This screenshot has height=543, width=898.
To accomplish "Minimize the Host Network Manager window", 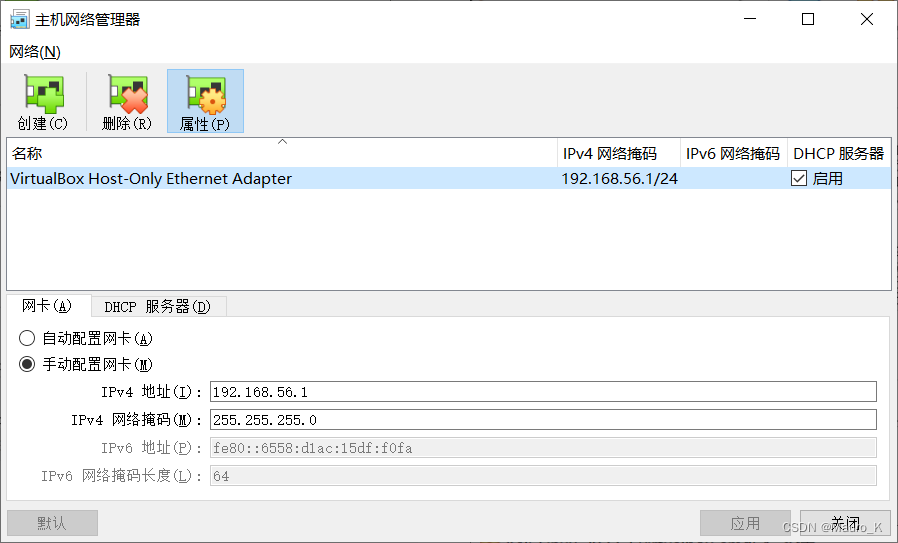I will pos(750,19).
